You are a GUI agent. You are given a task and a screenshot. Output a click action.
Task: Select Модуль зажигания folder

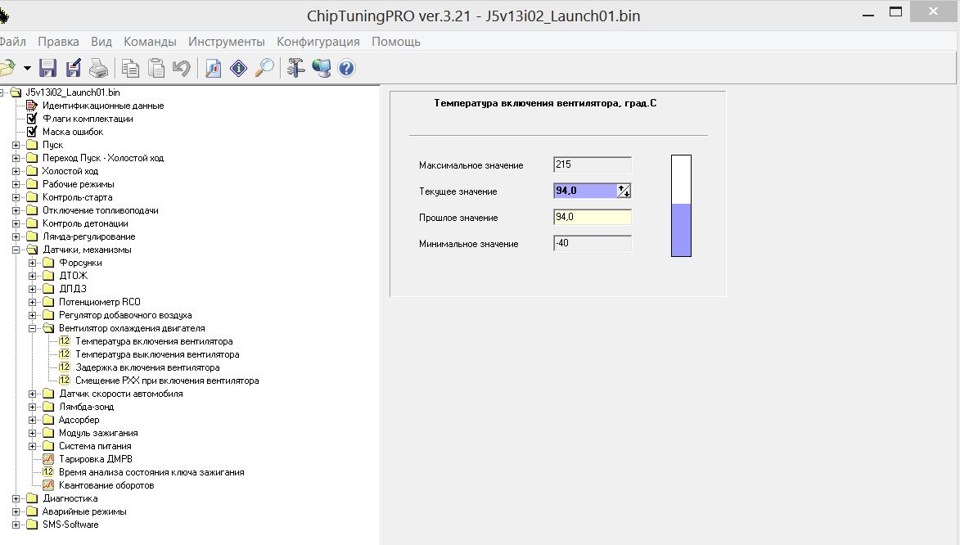[x=98, y=433]
